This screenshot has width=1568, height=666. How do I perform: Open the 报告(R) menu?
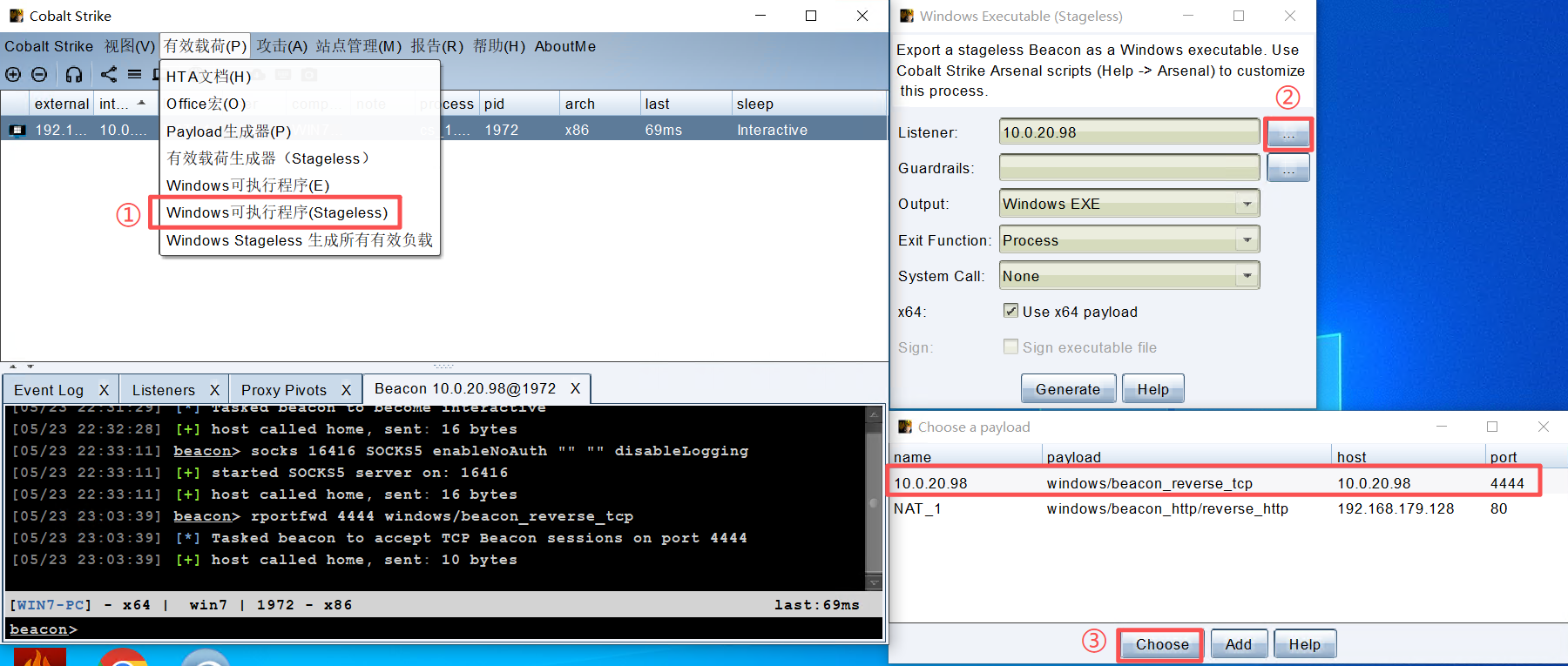click(x=436, y=46)
